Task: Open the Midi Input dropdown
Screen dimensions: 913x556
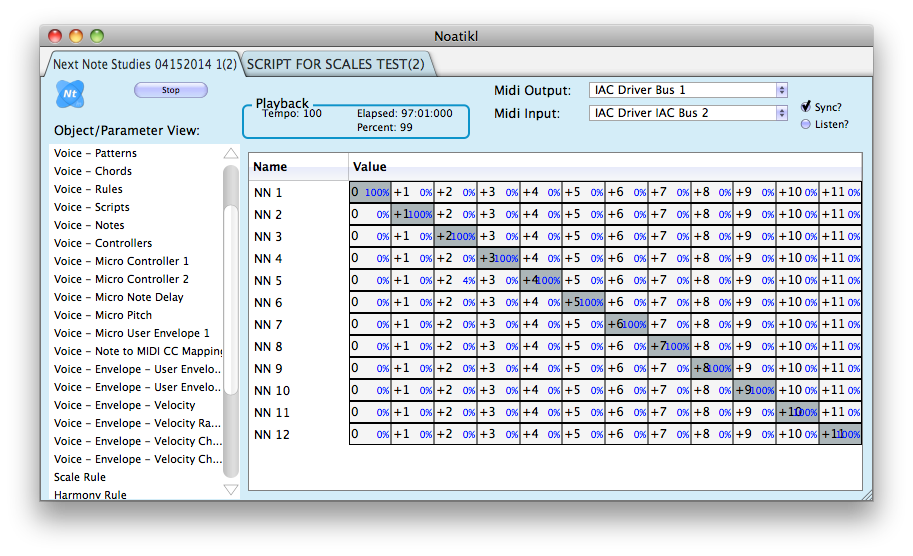Action: click(x=688, y=113)
